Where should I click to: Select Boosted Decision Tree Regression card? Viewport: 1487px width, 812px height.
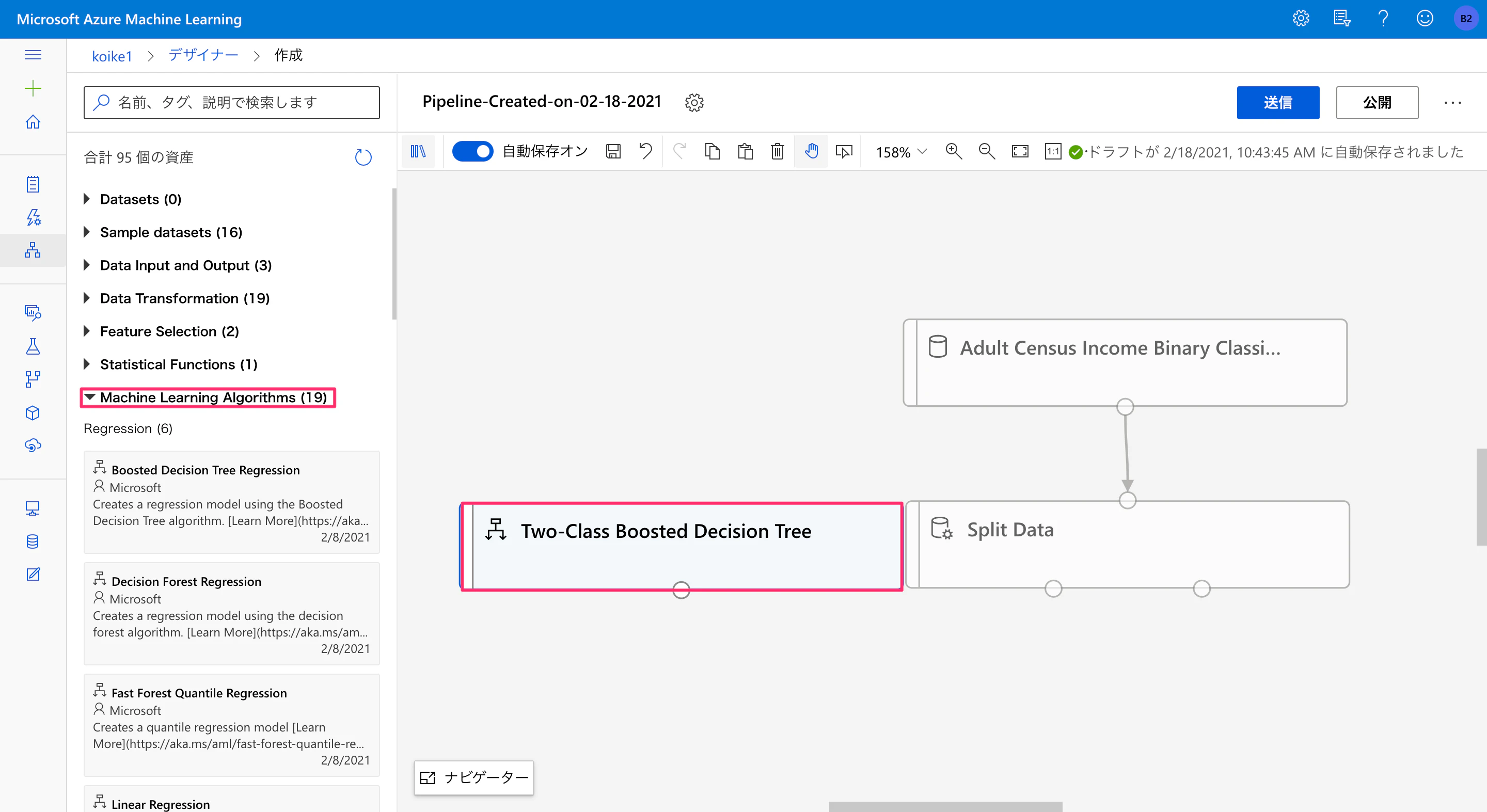point(231,502)
